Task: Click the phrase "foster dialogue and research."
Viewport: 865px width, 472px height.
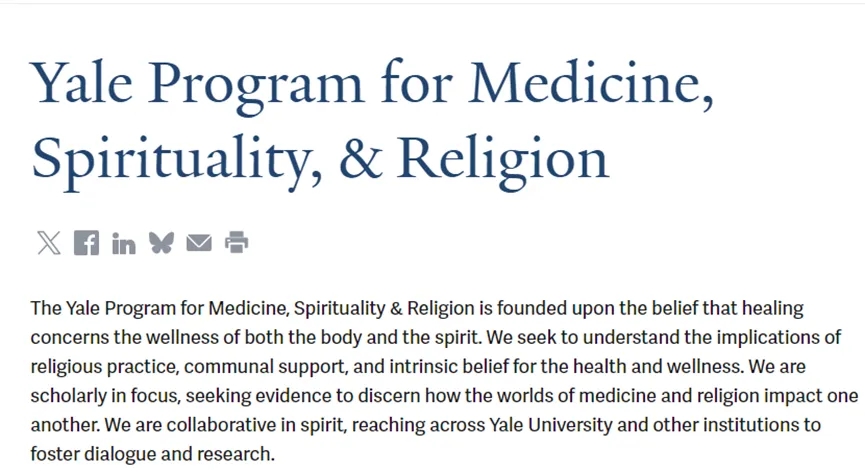Action: pyautogui.click(x=152, y=453)
